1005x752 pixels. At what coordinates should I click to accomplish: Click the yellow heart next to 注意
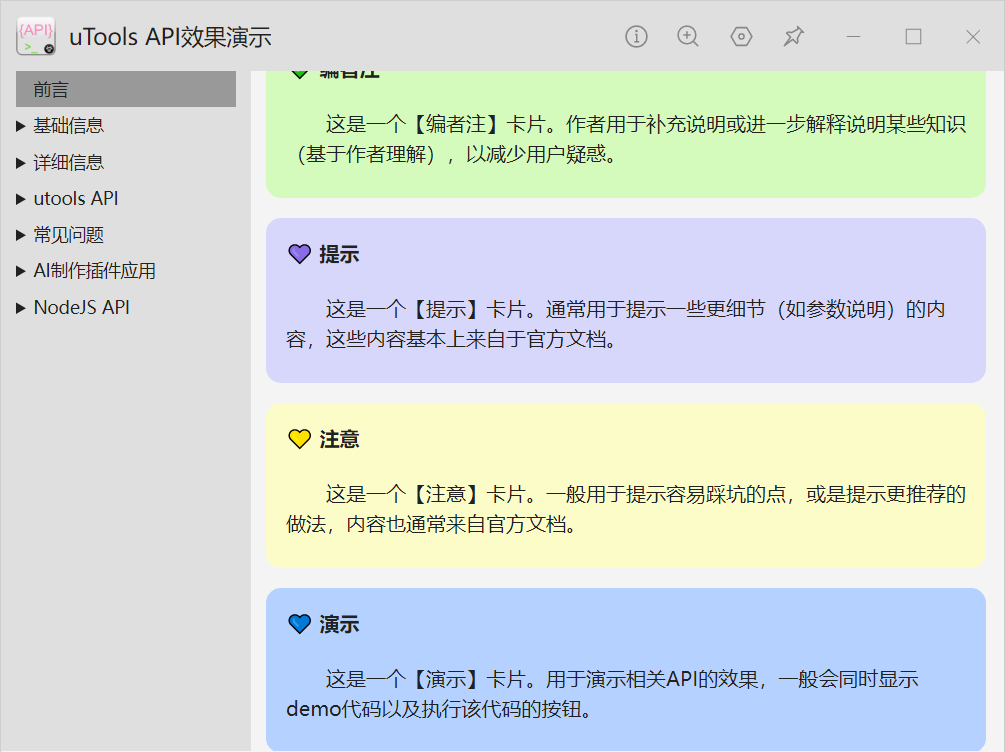pyautogui.click(x=299, y=439)
